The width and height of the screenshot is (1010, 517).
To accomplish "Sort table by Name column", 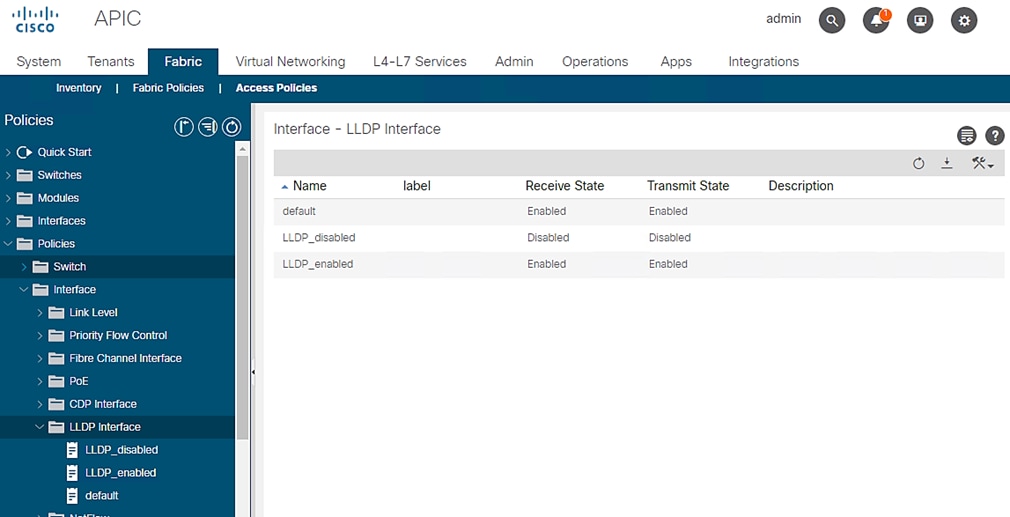I will 309,186.
